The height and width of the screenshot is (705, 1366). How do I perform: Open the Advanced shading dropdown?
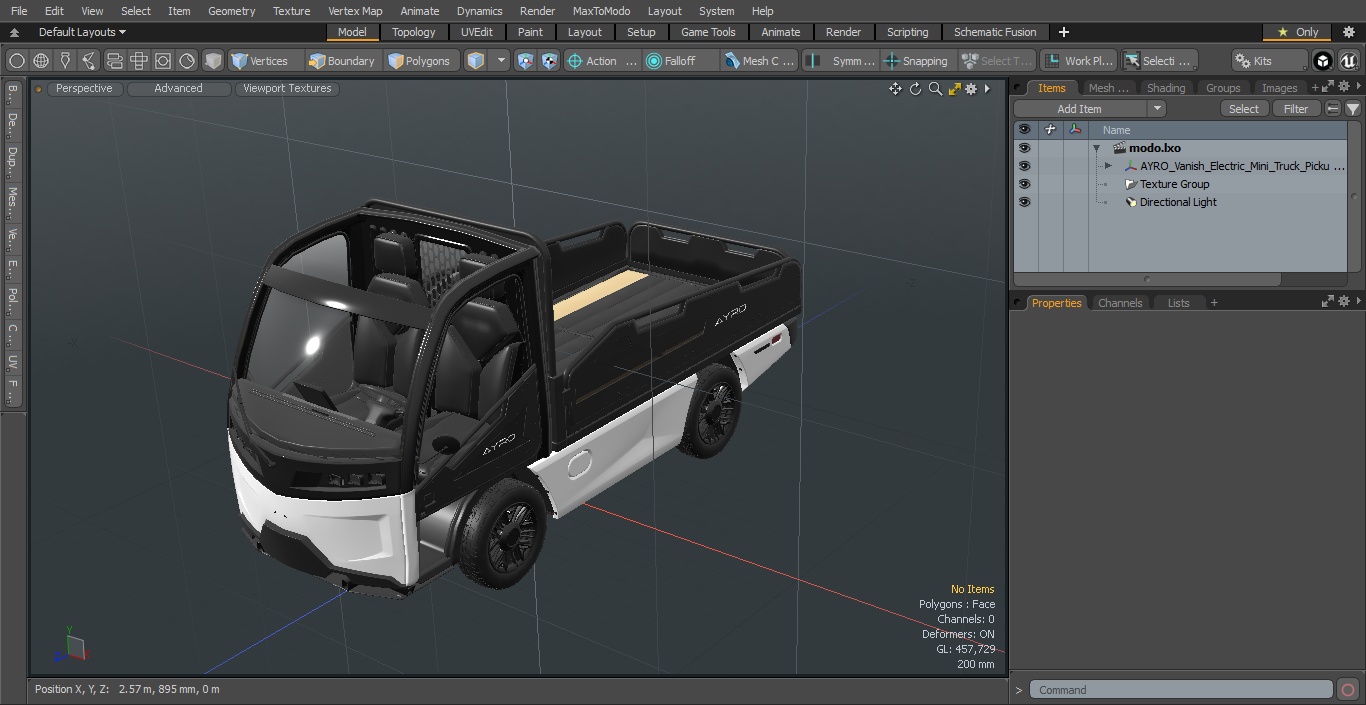click(178, 88)
